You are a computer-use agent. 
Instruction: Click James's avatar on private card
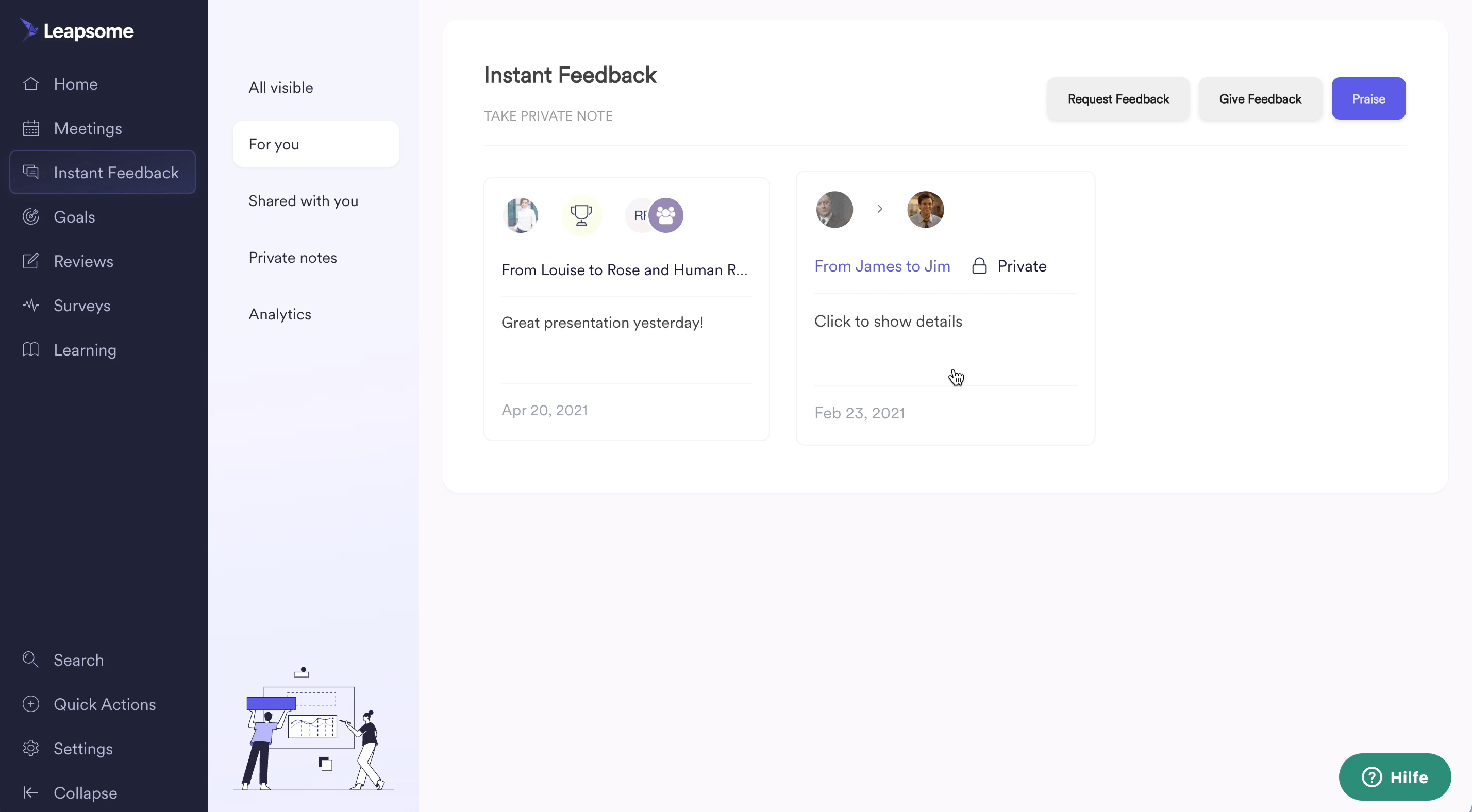[x=834, y=209]
